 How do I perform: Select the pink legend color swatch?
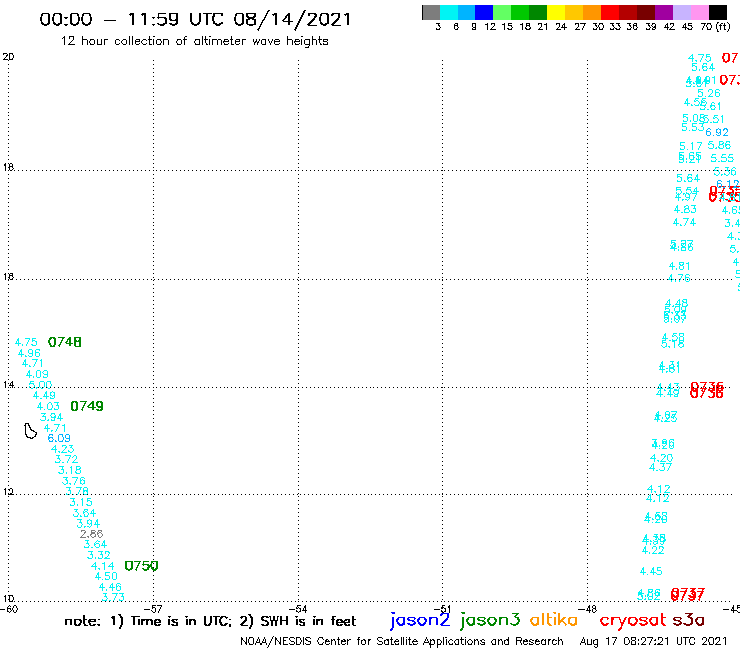pyautogui.click(x=700, y=12)
